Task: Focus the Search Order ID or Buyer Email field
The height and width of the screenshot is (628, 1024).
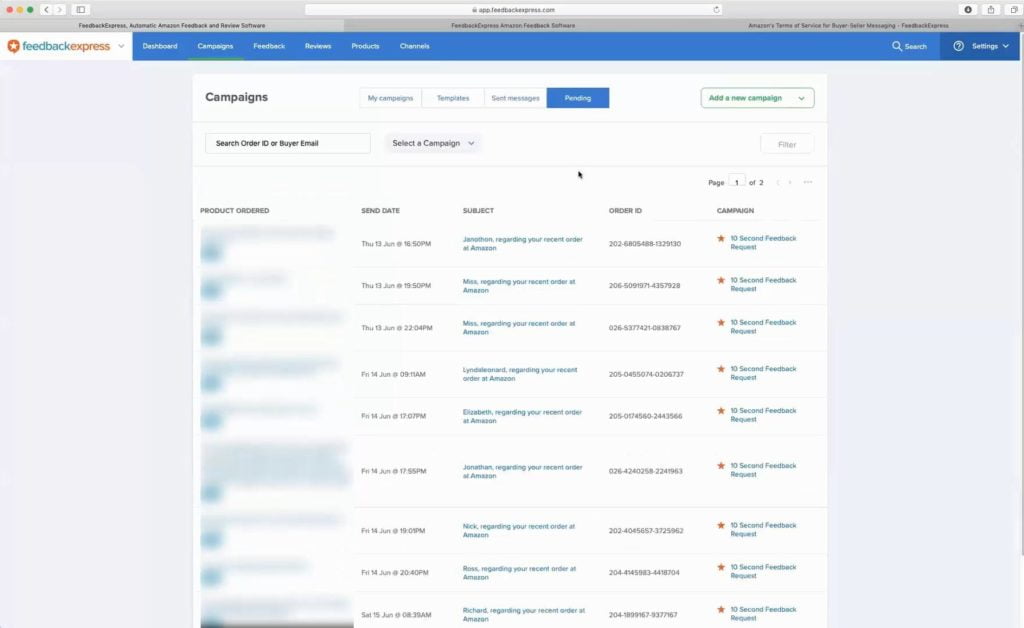Action: tap(288, 144)
